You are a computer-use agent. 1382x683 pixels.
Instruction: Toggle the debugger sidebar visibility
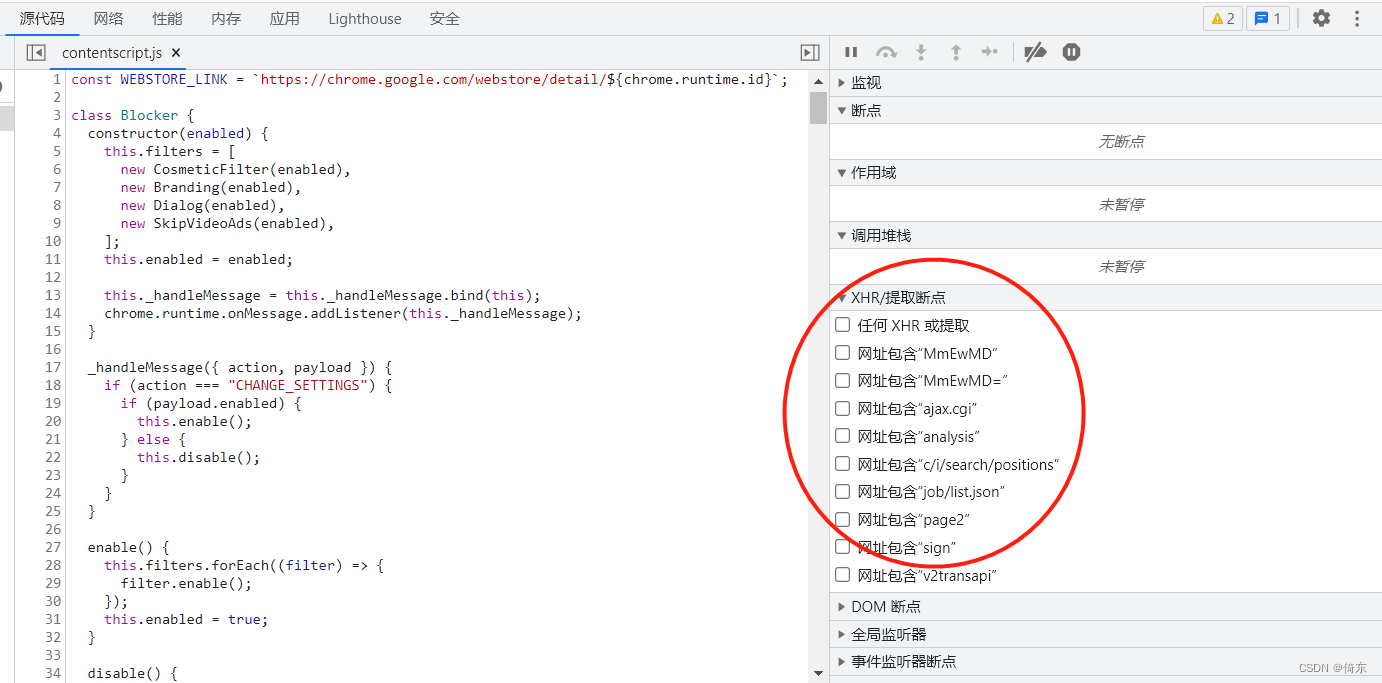click(810, 52)
